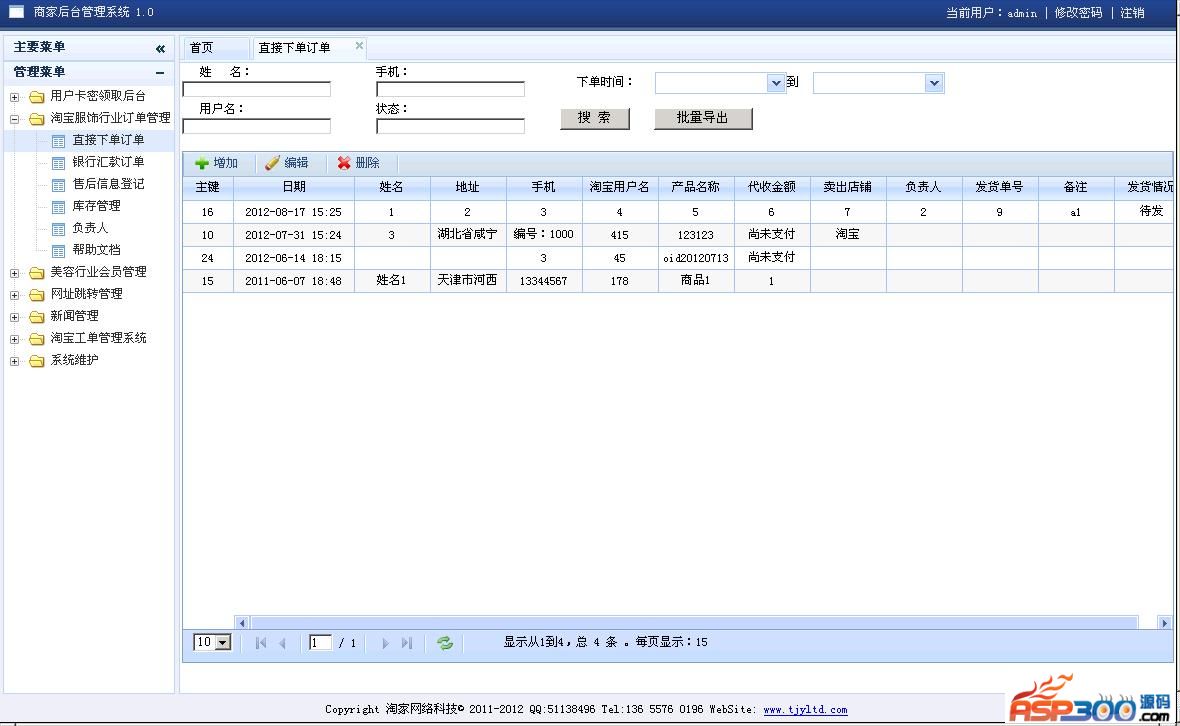Click table icon beside 库存管理

click(58, 207)
